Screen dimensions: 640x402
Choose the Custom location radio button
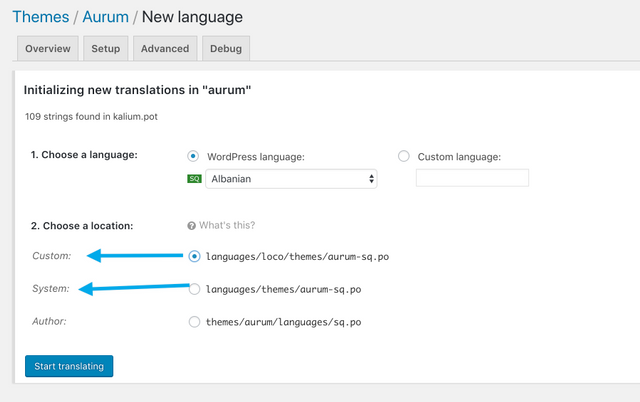click(x=194, y=256)
